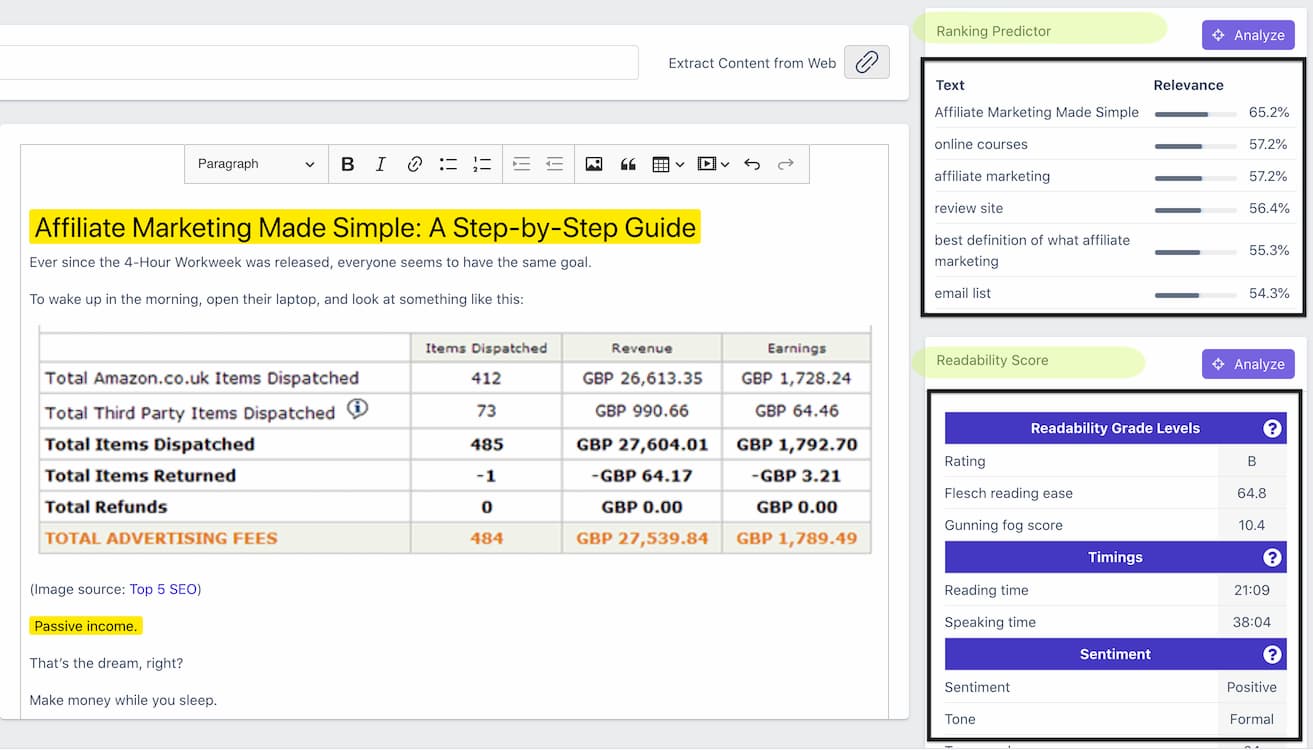Click the paperclip extract content button

[x=866, y=62]
